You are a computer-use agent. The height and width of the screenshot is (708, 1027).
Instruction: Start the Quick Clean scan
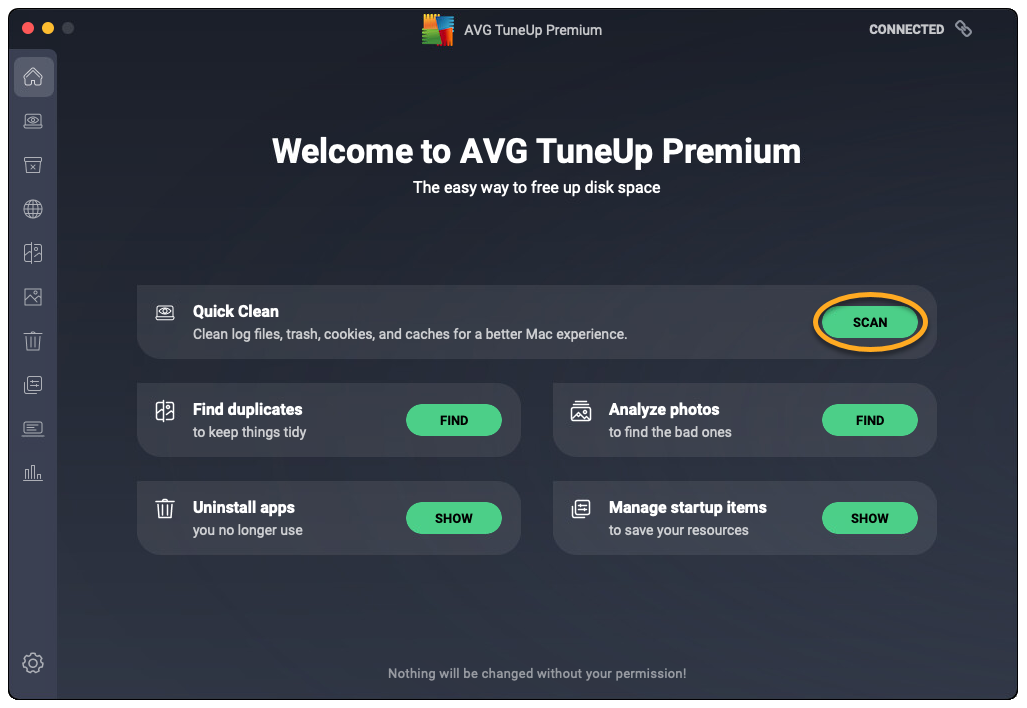(x=869, y=323)
